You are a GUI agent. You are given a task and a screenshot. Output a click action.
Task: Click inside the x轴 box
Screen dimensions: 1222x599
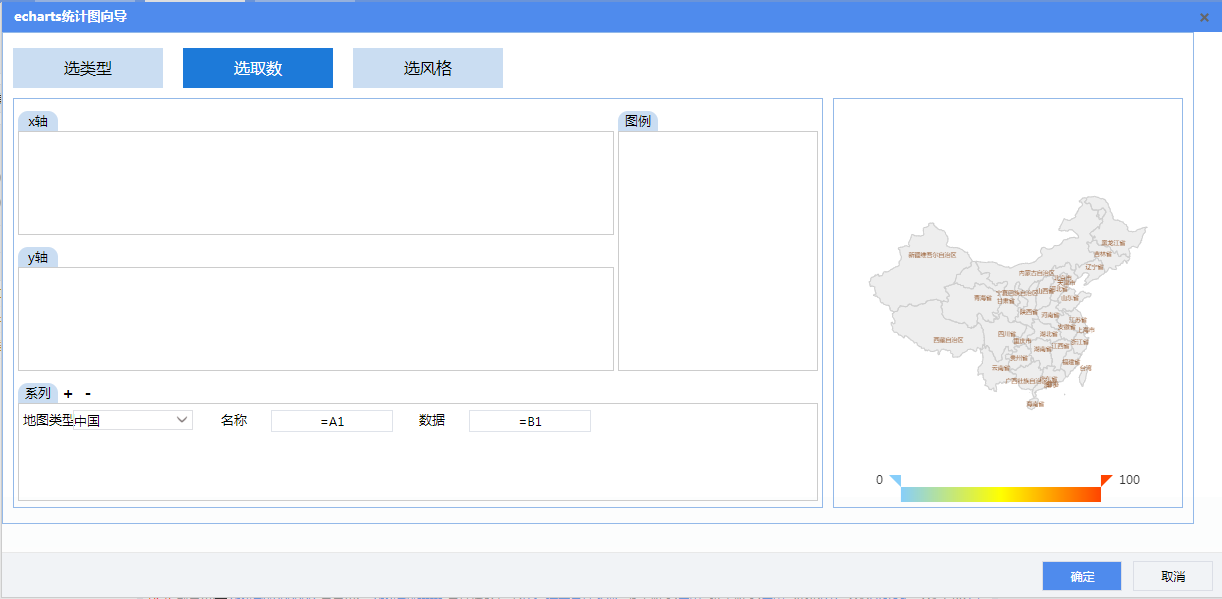click(x=315, y=182)
